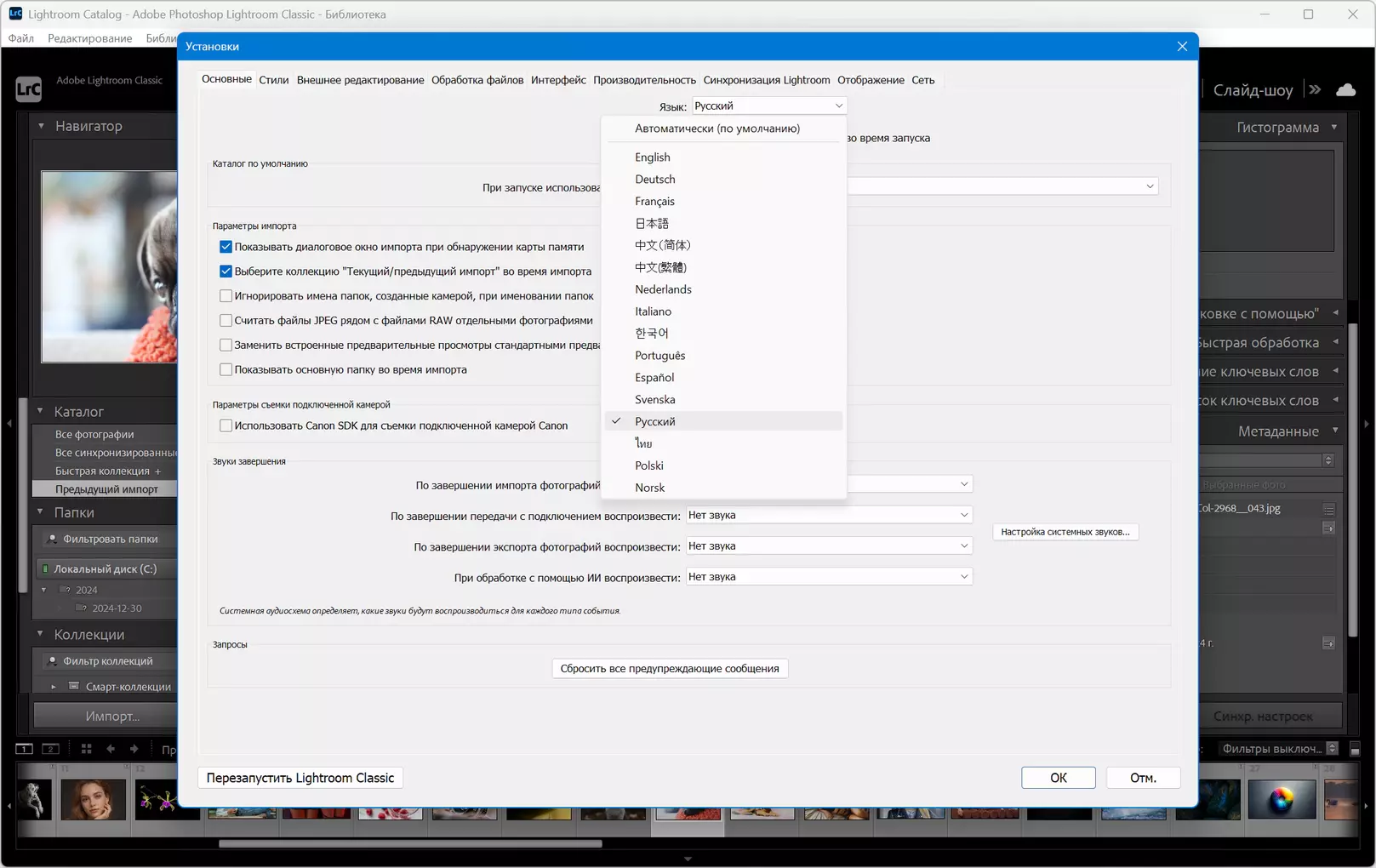Open the 'При запуске использовать' catalog dropdown
The height and width of the screenshot is (868, 1376).
(x=1002, y=186)
